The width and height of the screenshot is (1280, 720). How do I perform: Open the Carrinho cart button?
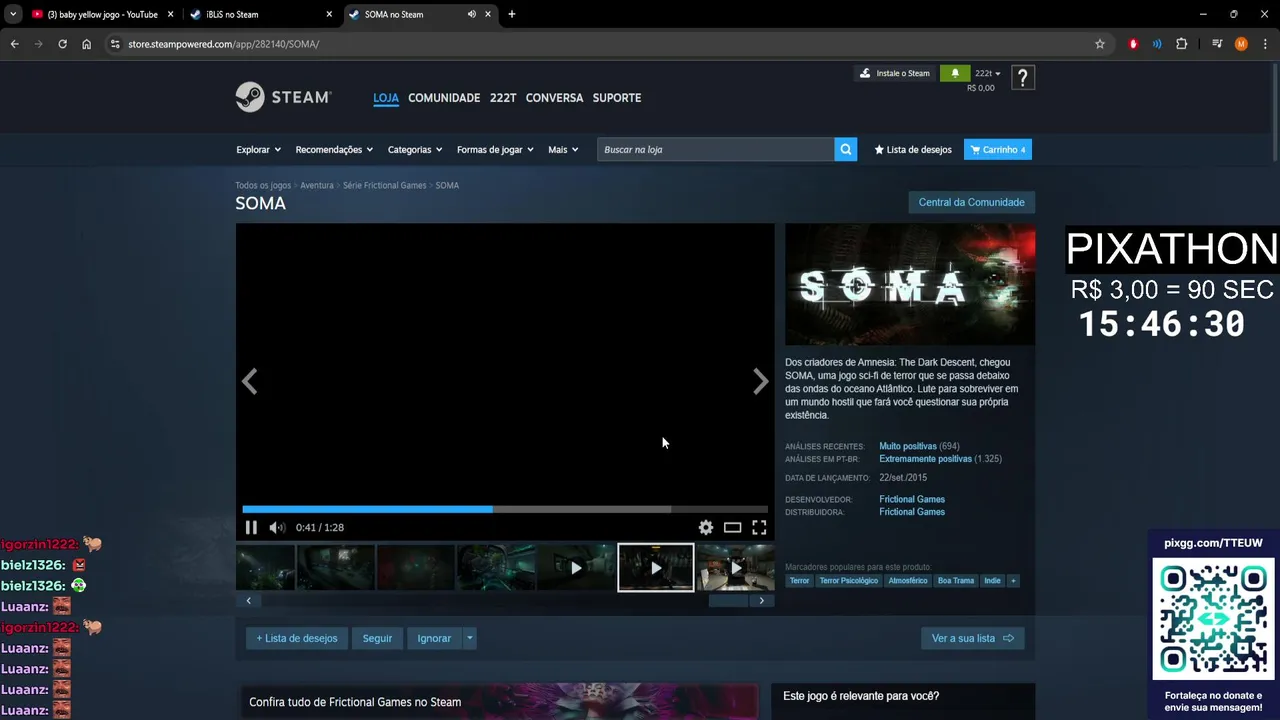(x=998, y=149)
